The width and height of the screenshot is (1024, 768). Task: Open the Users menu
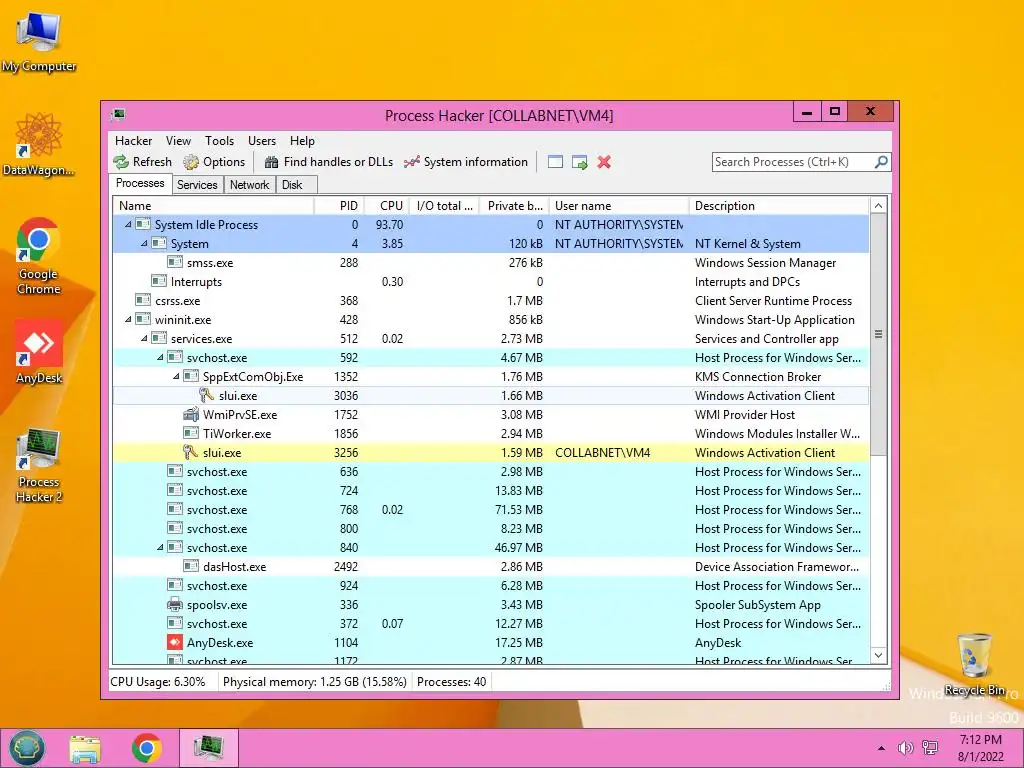click(262, 141)
